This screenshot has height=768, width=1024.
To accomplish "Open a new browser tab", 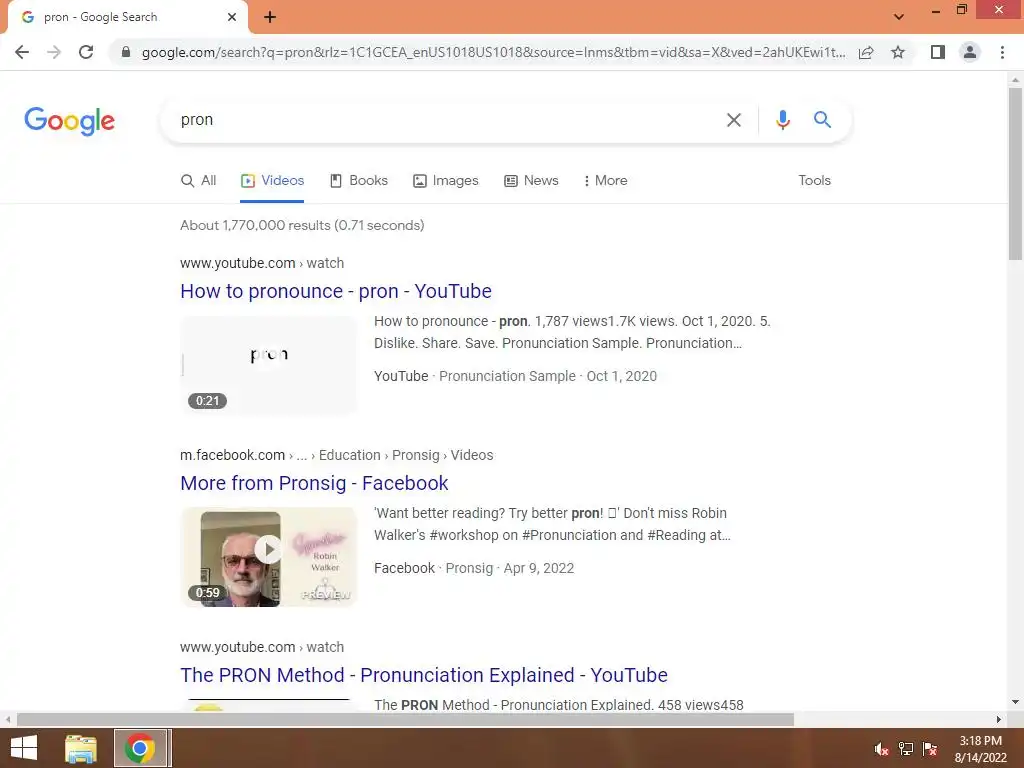I will point(270,17).
